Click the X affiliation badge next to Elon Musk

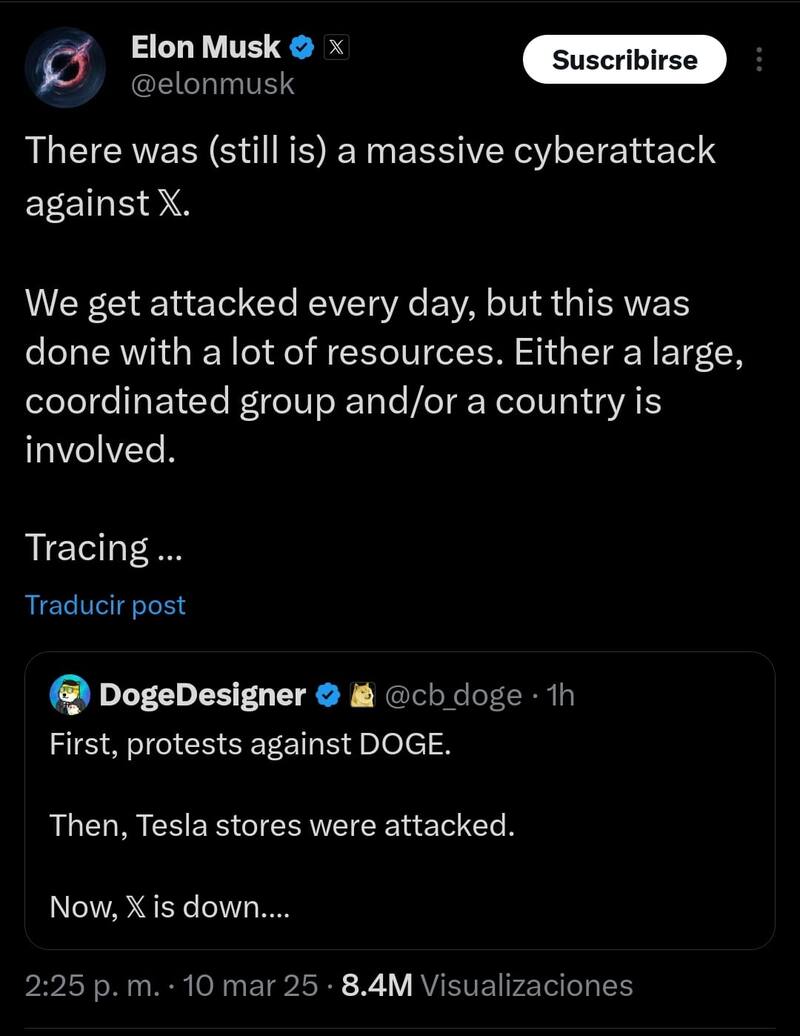[x=336, y=47]
